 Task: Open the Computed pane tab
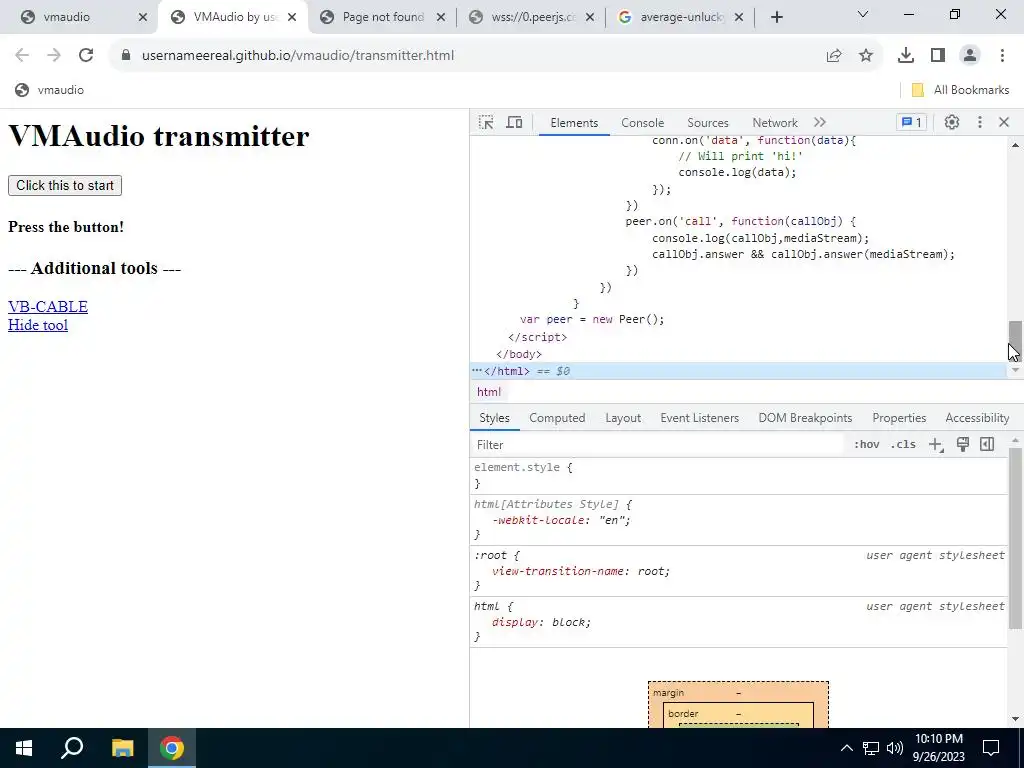[557, 418]
